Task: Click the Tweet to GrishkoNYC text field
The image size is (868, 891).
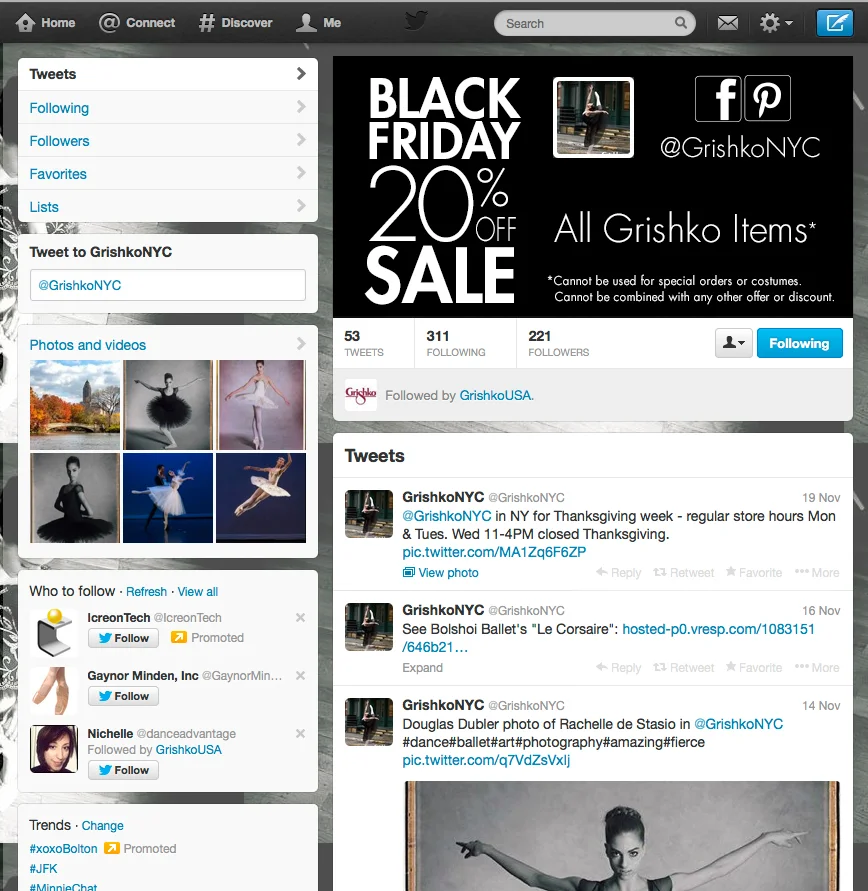Action: point(168,285)
